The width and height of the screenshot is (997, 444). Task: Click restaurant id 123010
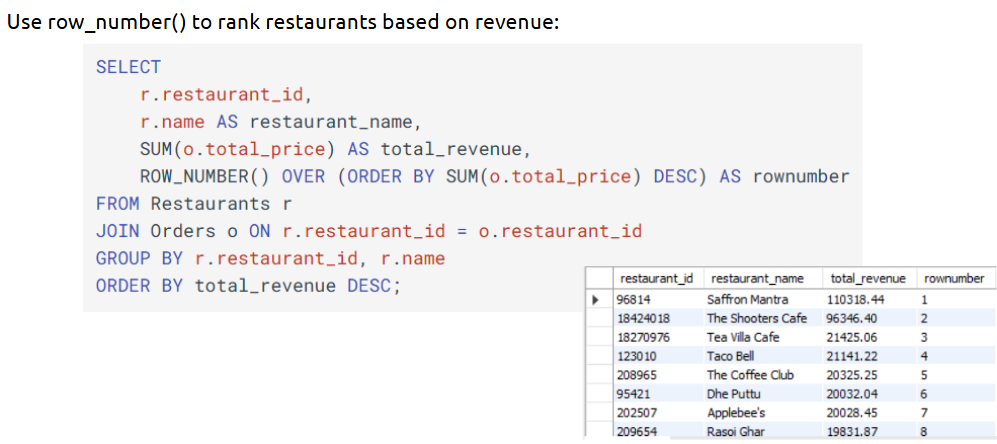(636, 356)
